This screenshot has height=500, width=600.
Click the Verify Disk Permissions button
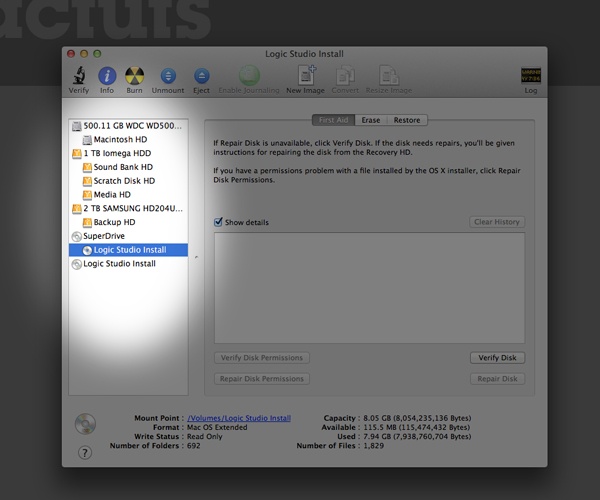(x=262, y=358)
